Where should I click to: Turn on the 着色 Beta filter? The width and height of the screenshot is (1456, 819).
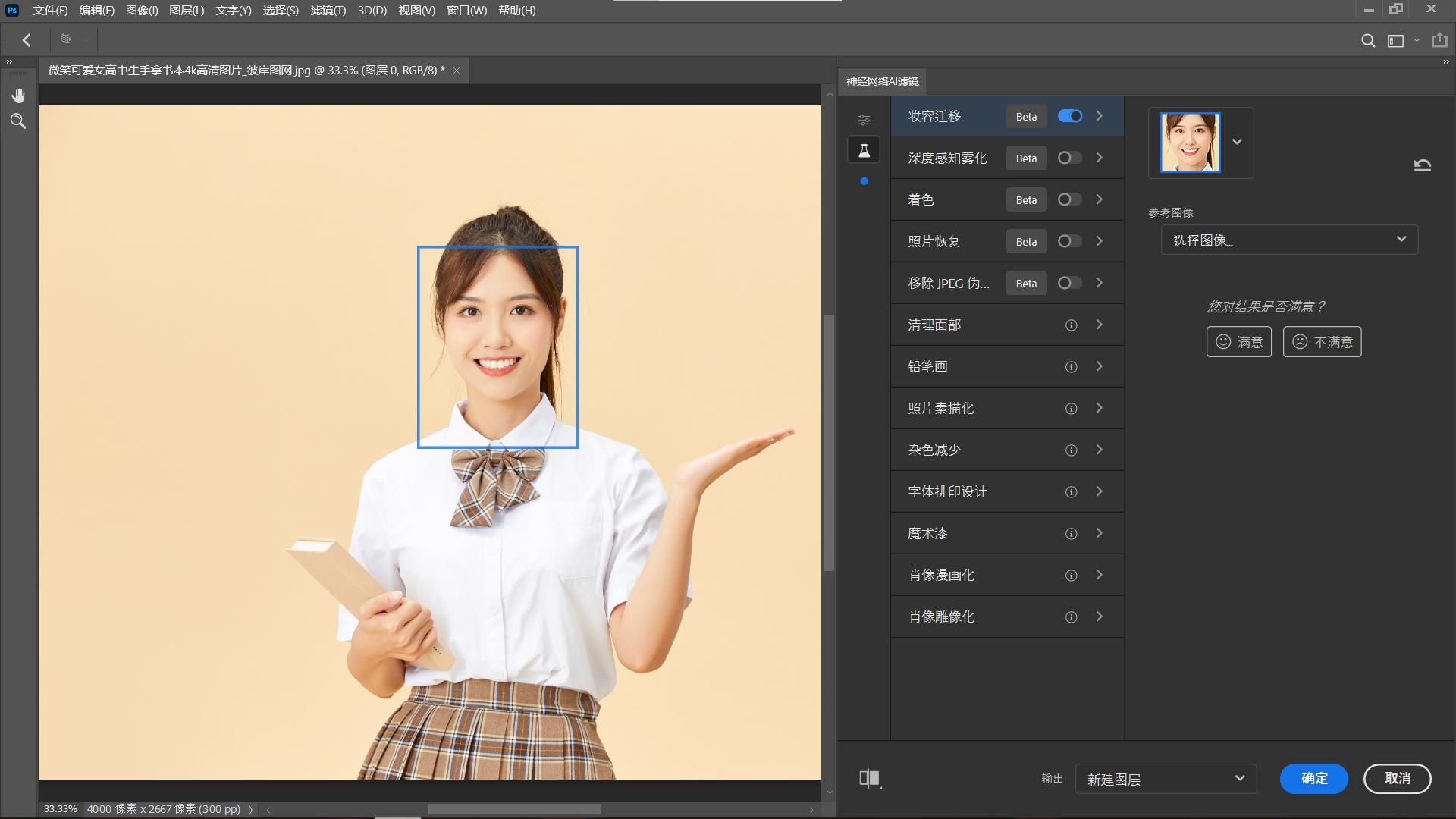point(1069,199)
